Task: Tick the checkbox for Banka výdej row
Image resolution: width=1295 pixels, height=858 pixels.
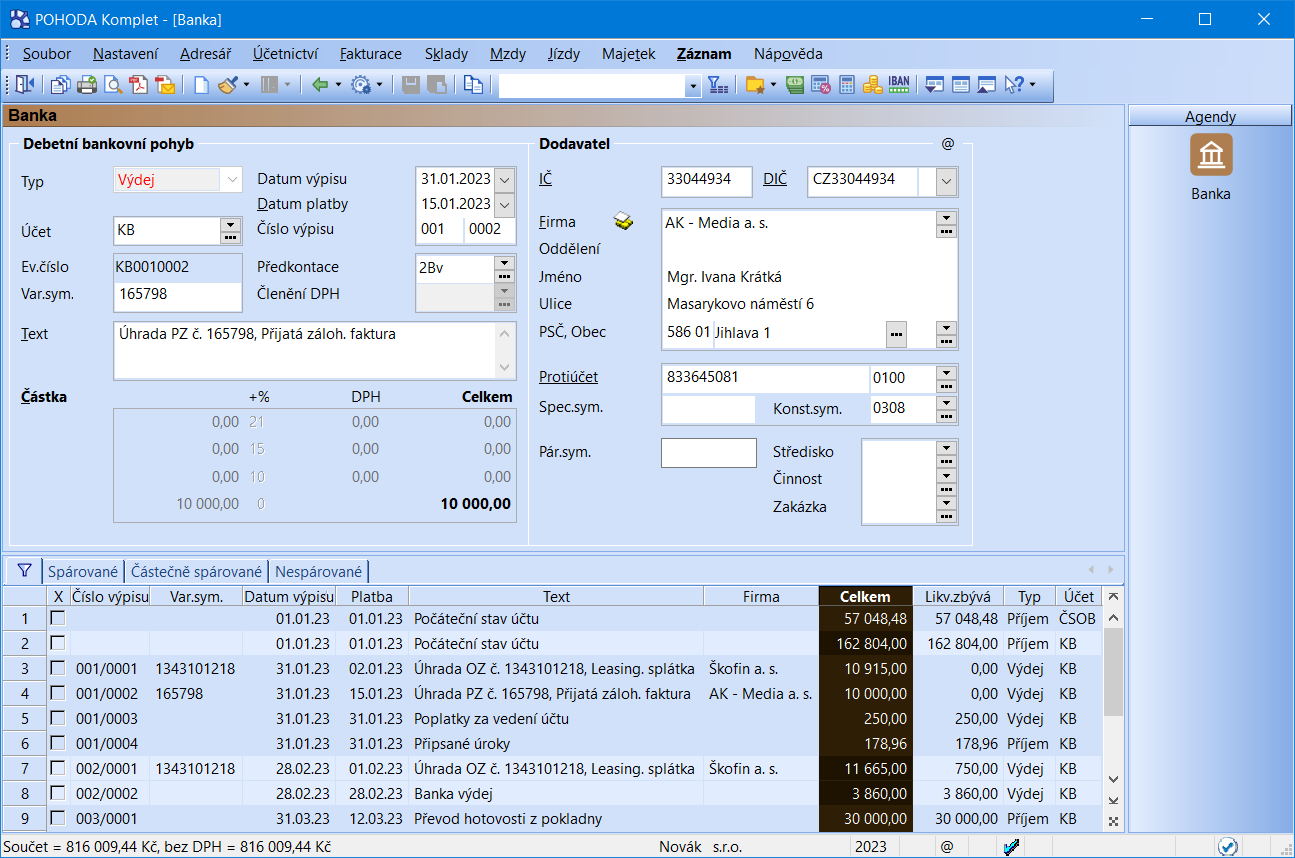Action: tap(58, 793)
